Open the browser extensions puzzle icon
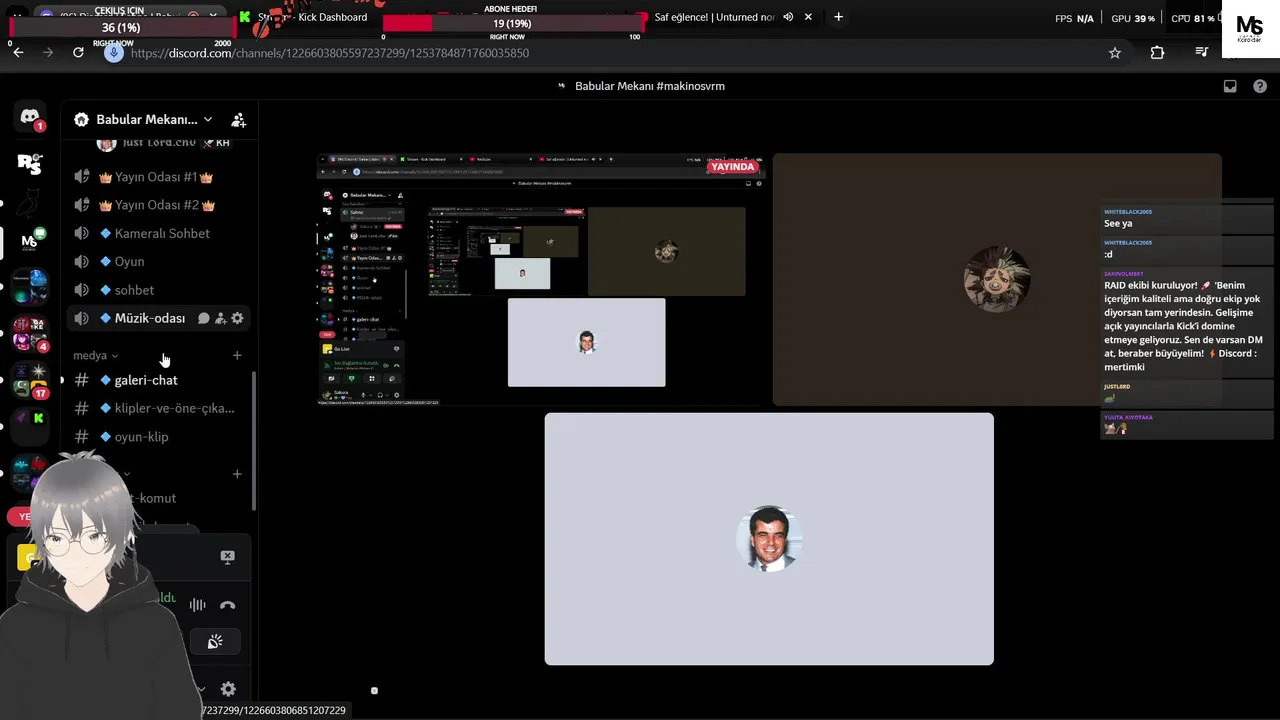The width and height of the screenshot is (1280, 720). [1157, 53]
